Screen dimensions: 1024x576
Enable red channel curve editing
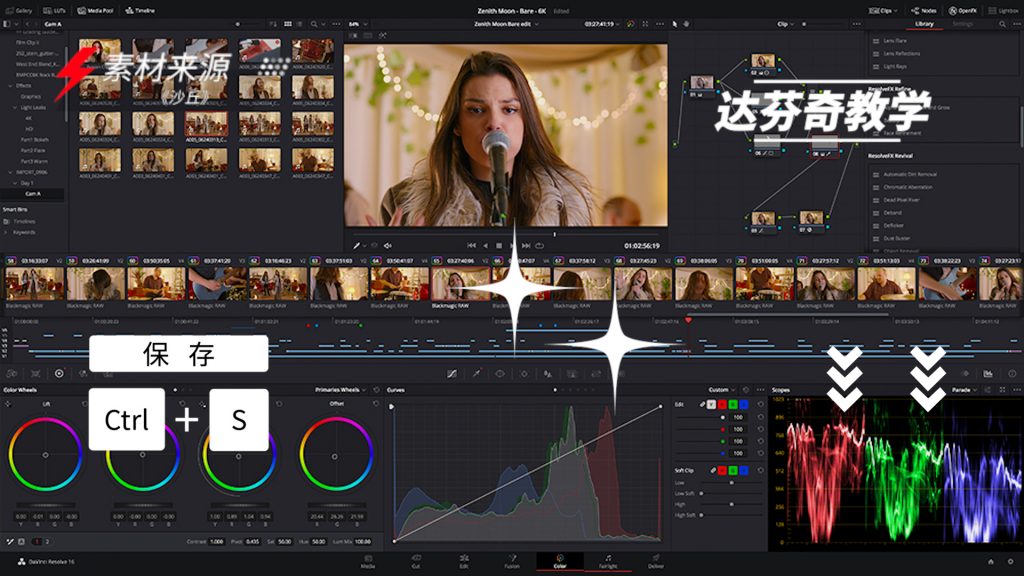(722, 405)
